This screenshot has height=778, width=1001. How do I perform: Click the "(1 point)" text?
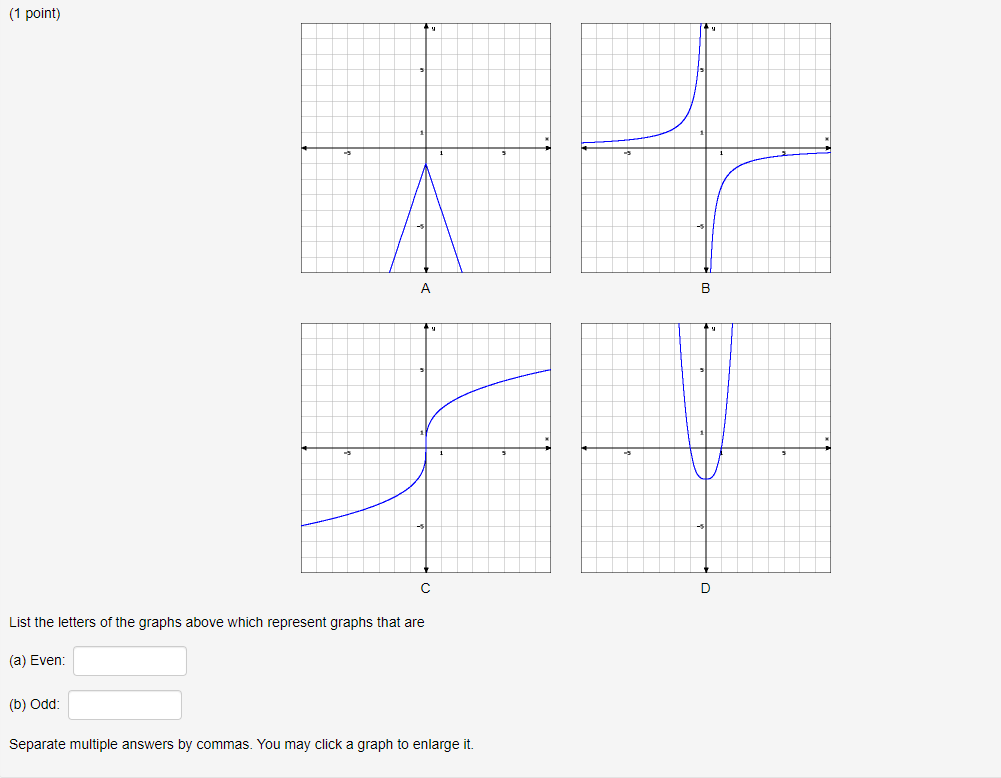(34, 13)
